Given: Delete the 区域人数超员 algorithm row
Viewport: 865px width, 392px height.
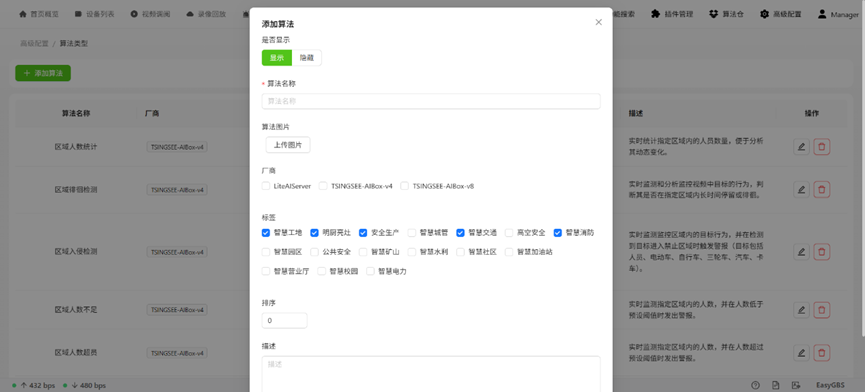Looking at the screenshot, I should (x=822, y=352).
